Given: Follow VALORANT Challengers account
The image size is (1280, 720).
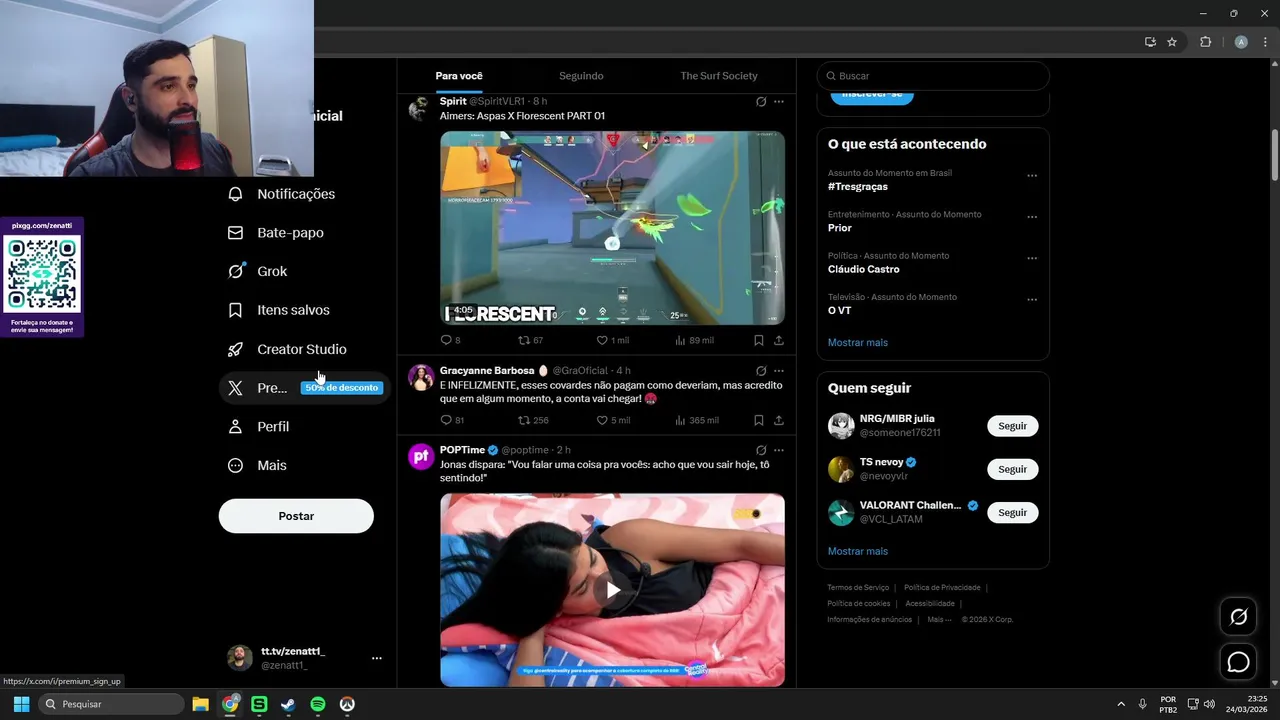Looking at the screenshot, I should [x=1013, y=513].
